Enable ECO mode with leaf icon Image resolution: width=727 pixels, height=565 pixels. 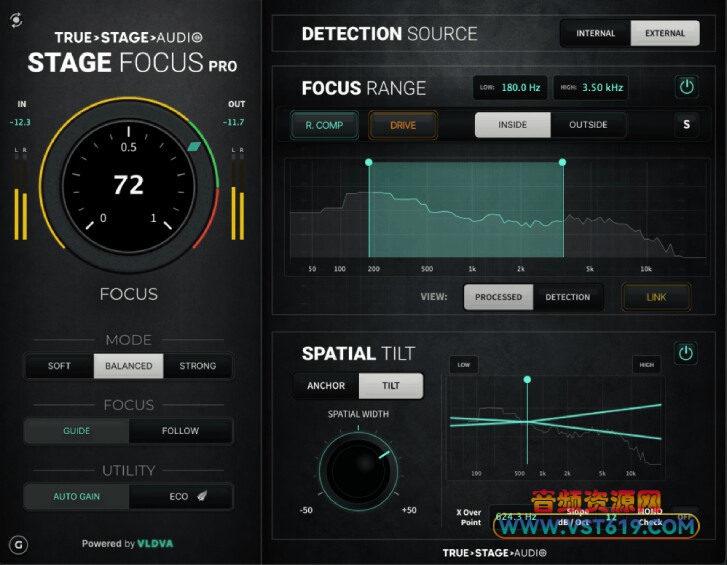[180, 497]
